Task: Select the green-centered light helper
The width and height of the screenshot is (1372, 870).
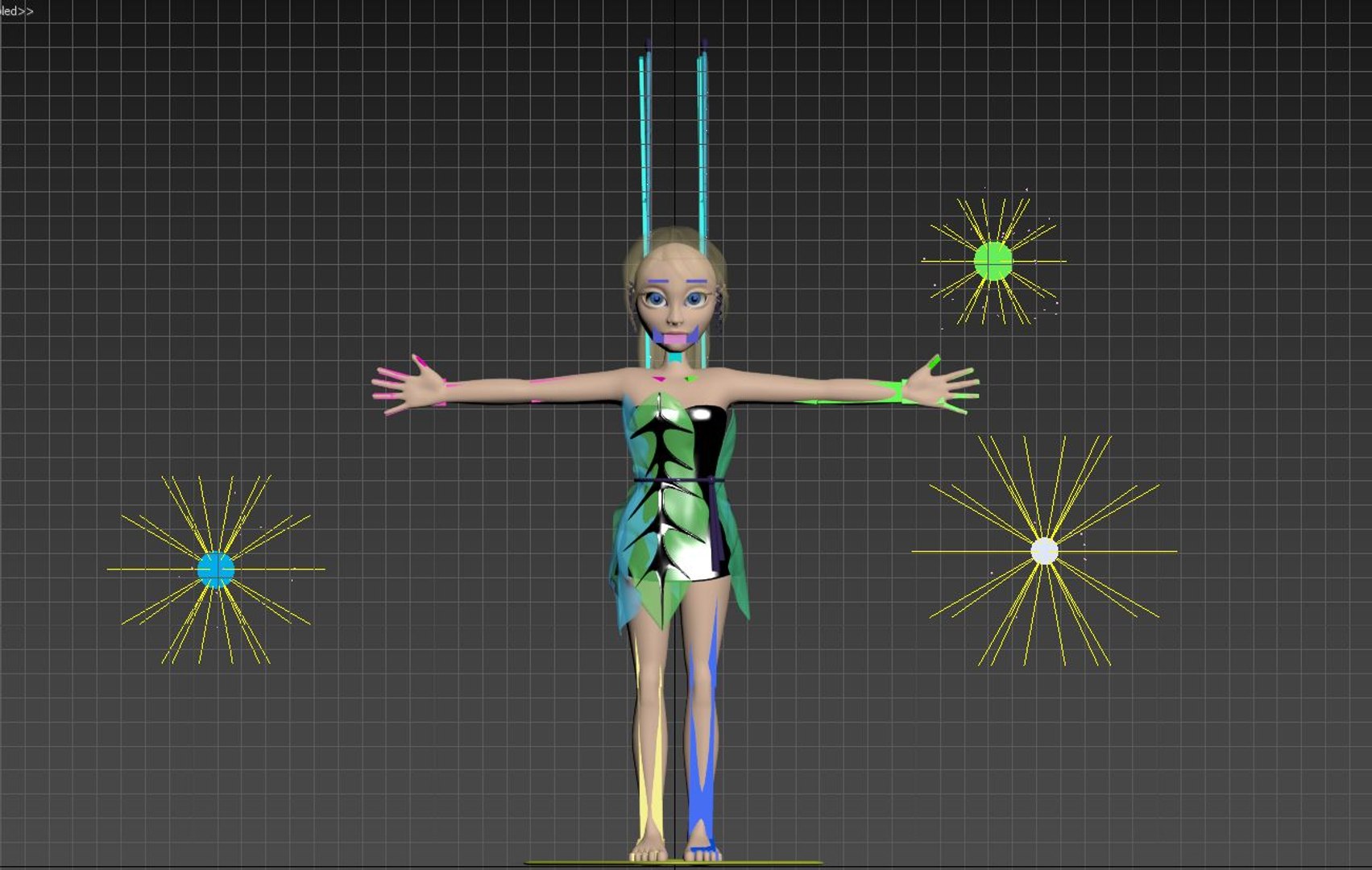Action: coord(993,261)
